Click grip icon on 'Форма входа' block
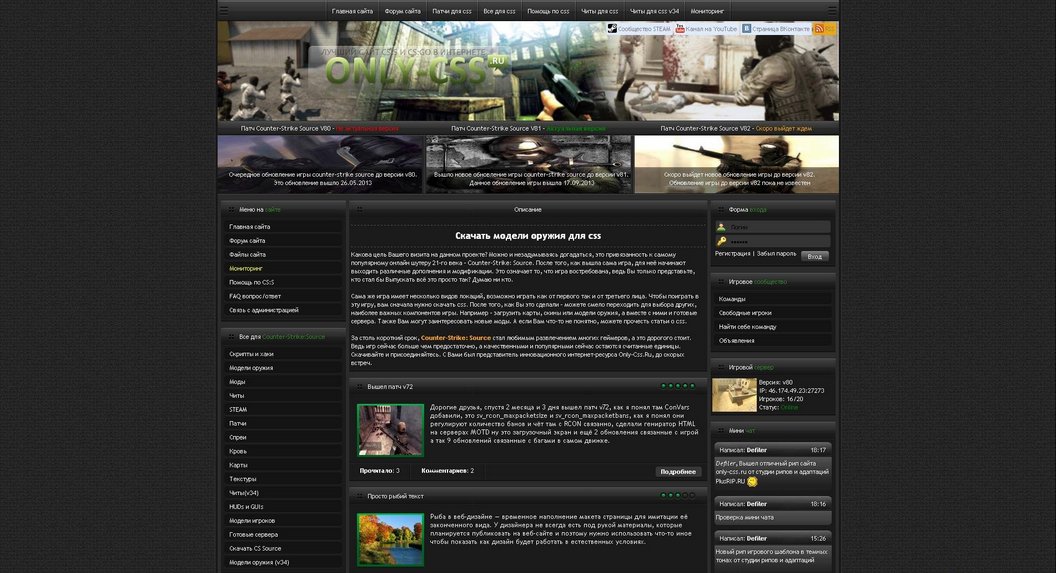The width and height of the screenshot is (1056, 573). tap(721, 209)
